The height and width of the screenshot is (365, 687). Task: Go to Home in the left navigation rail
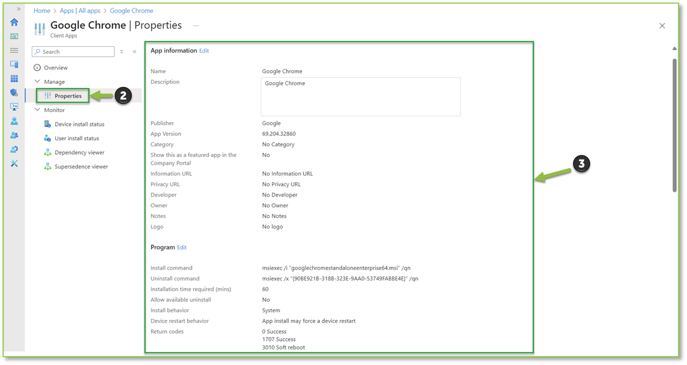point(14,22)
